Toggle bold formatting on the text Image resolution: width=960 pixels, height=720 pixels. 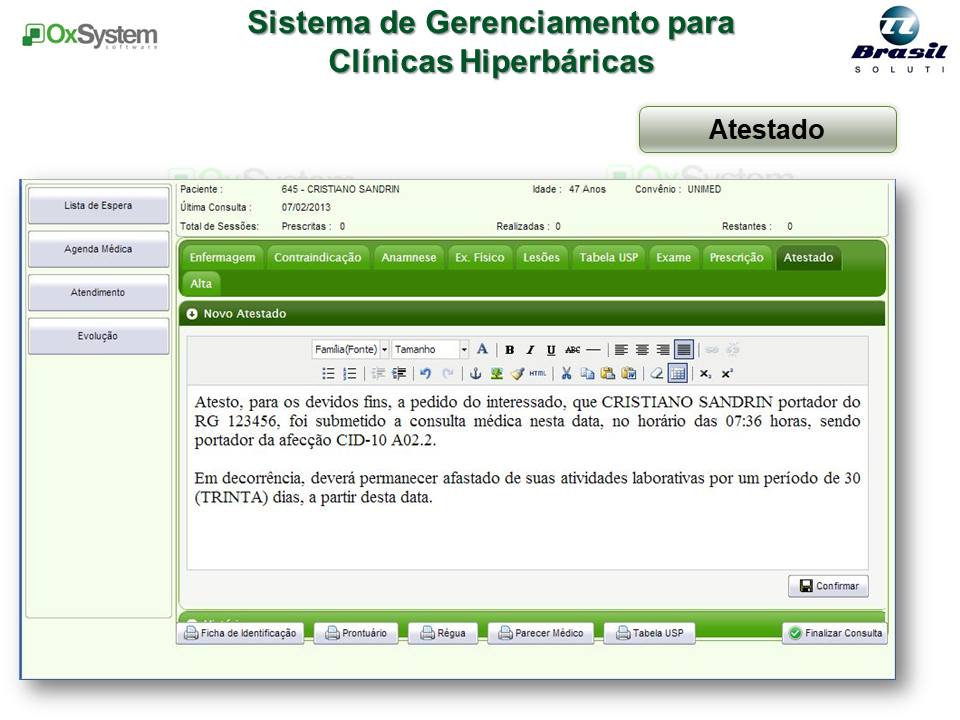[510, 350]
